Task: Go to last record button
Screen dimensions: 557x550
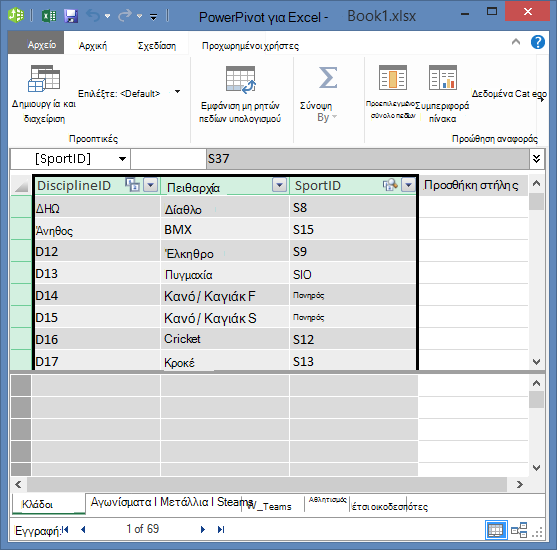Action: pyautogui.click(x=221, y=530)
